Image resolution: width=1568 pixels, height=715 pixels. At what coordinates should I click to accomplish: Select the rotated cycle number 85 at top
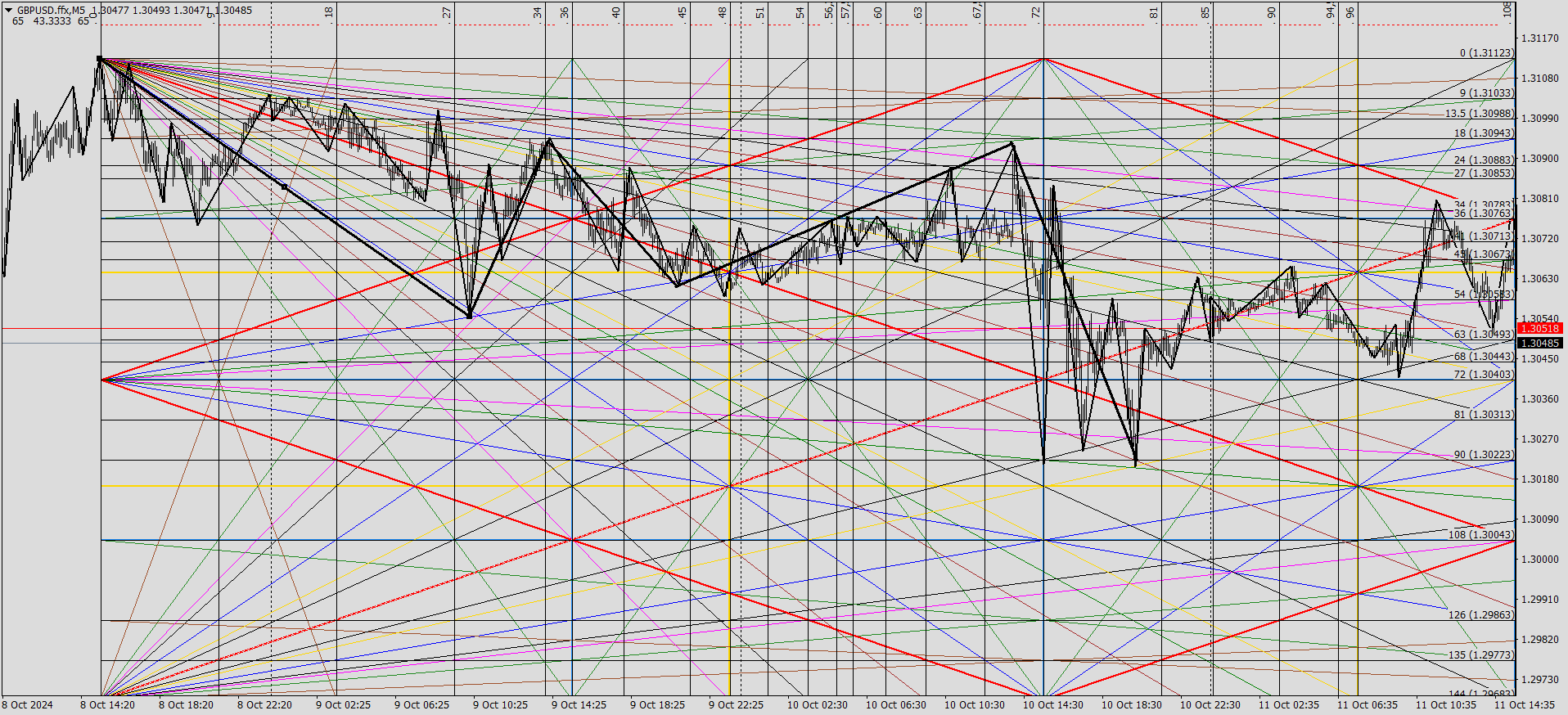(x=1205, y=12)
